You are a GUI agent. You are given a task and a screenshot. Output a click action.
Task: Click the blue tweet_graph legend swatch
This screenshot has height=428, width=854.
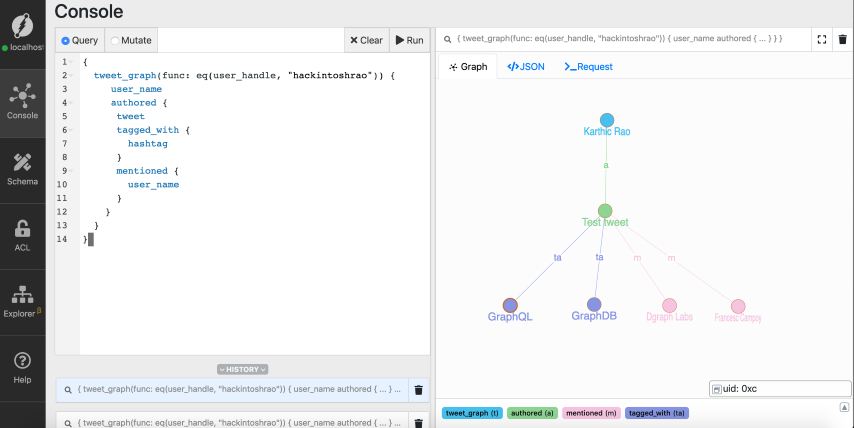tap(471, 412)
